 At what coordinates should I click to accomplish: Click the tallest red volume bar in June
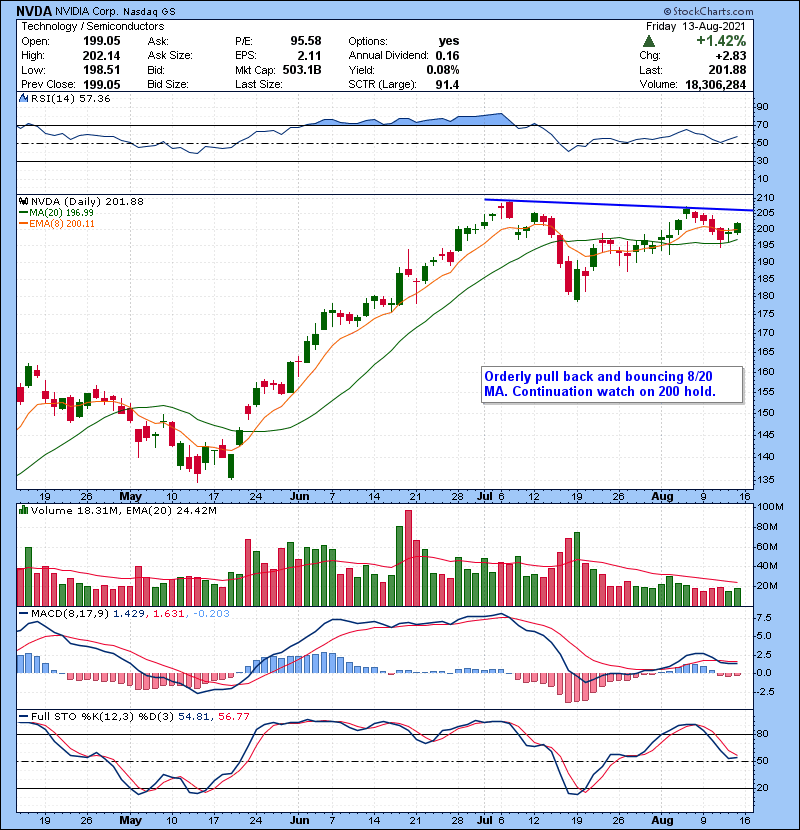(x=408, y=558)
